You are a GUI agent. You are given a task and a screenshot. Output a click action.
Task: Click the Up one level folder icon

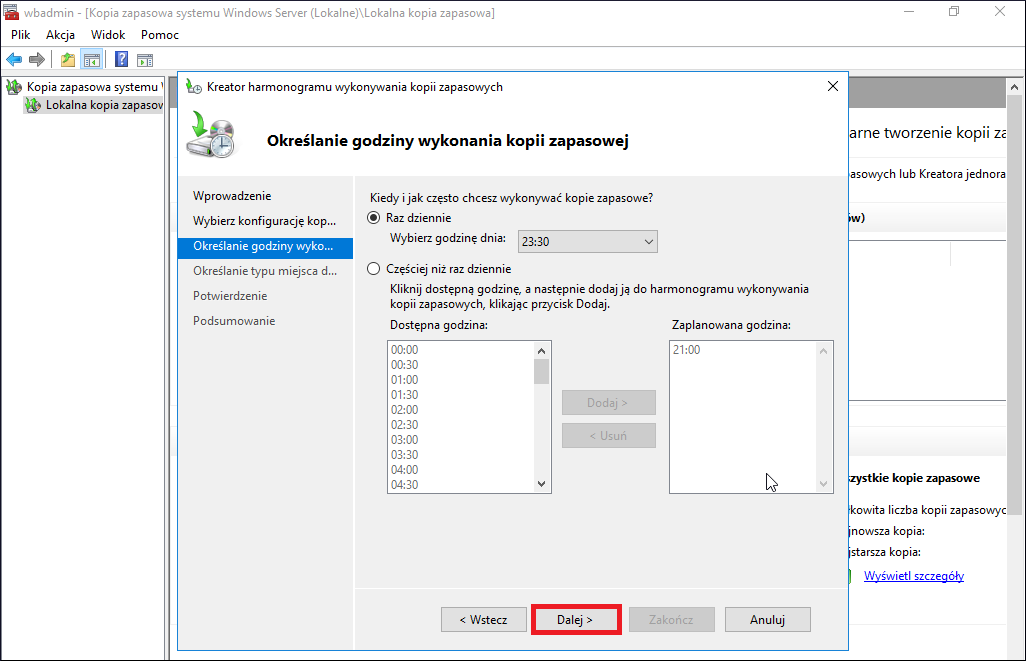(x=67, y=60)
